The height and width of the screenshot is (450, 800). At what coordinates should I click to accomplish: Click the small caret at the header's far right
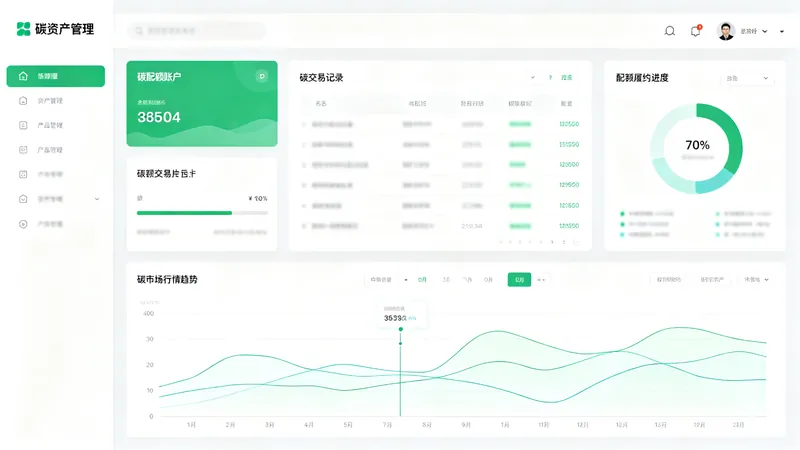click(x=782, y=32)
